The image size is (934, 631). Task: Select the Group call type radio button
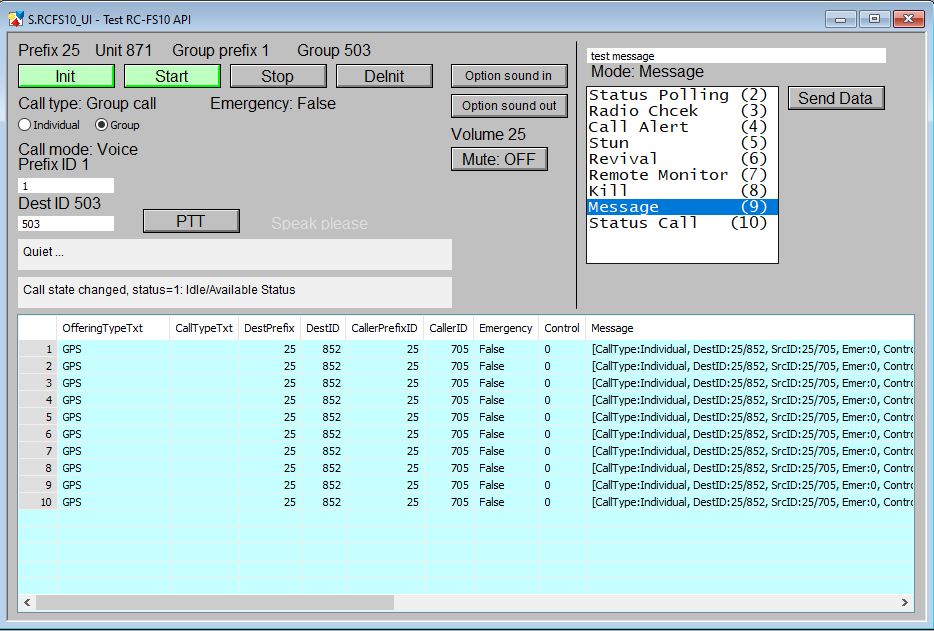point(102,125)
